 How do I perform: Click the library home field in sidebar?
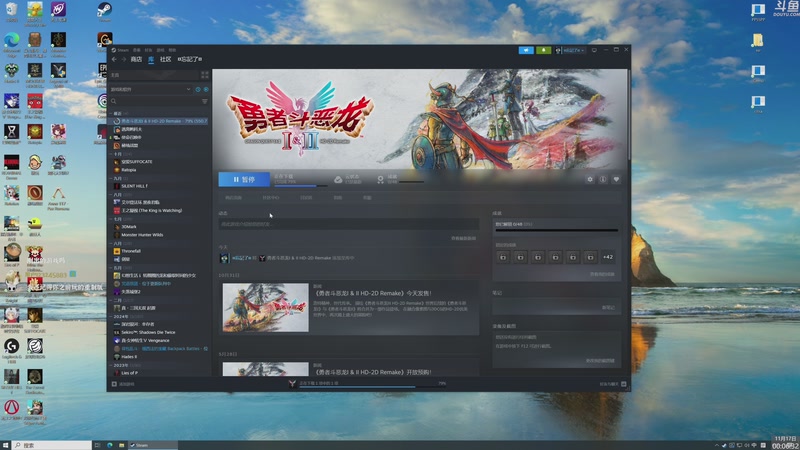(154, 75)
